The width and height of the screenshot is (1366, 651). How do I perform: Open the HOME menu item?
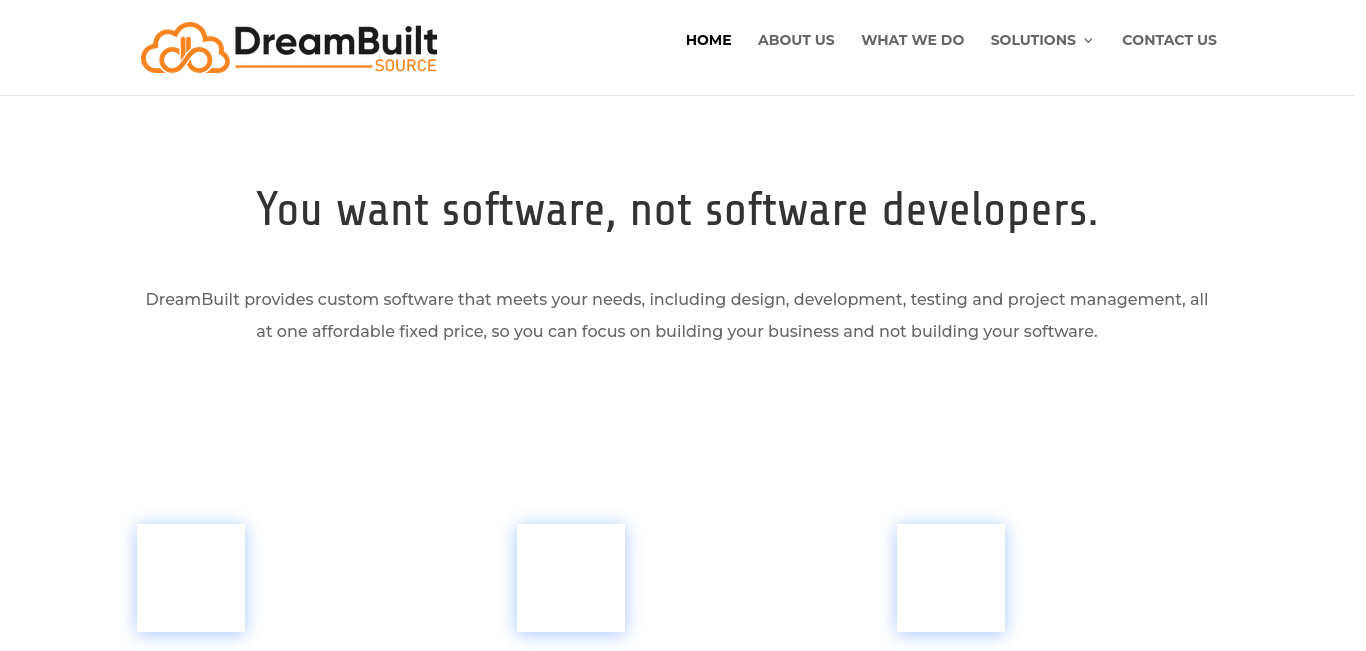[708, 40]
